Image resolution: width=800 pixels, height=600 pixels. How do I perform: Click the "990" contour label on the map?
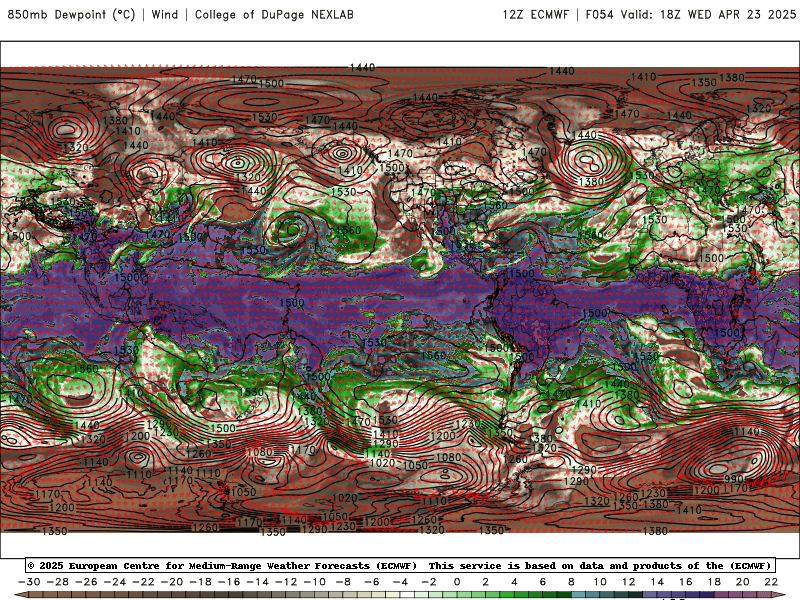tap(733, 480)
